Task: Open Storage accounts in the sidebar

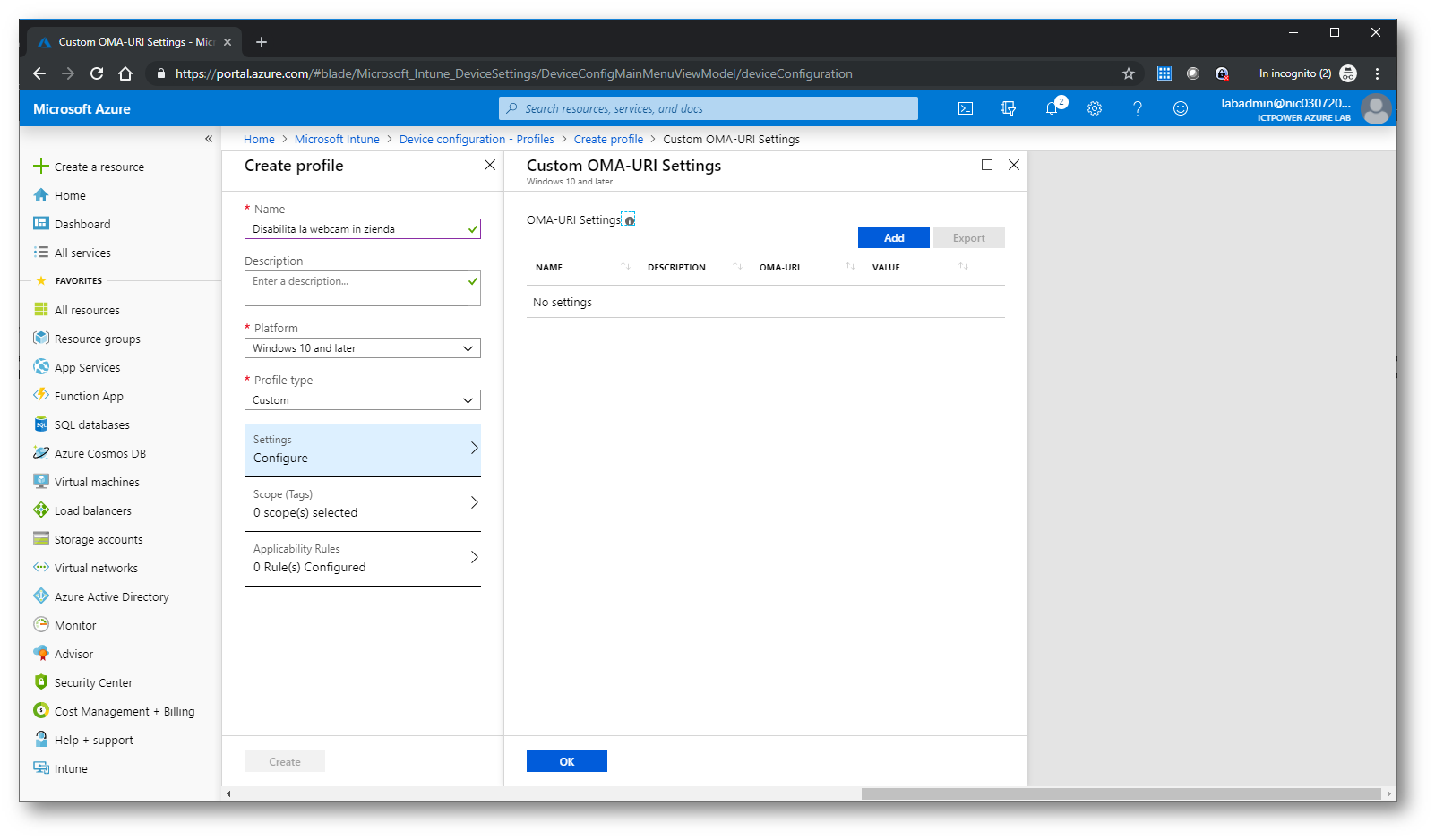Action: point(88,539)
